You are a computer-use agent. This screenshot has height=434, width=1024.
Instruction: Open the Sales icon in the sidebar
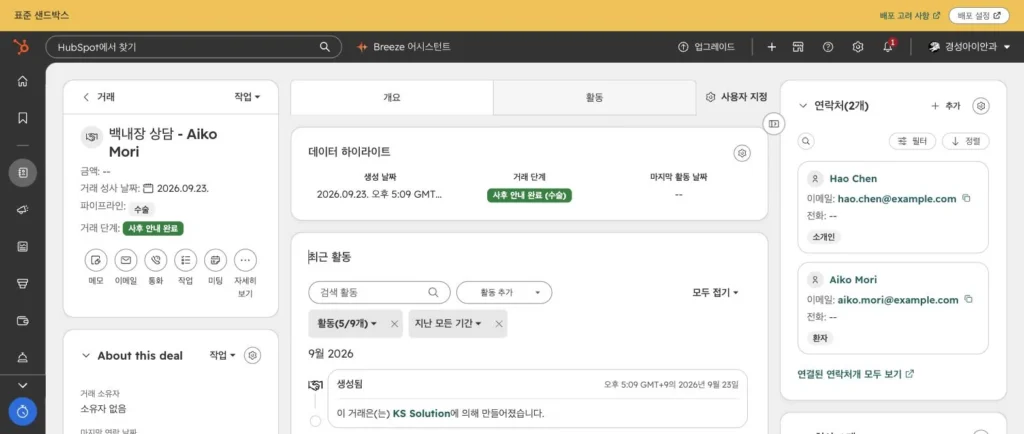(x=22, y=283)
